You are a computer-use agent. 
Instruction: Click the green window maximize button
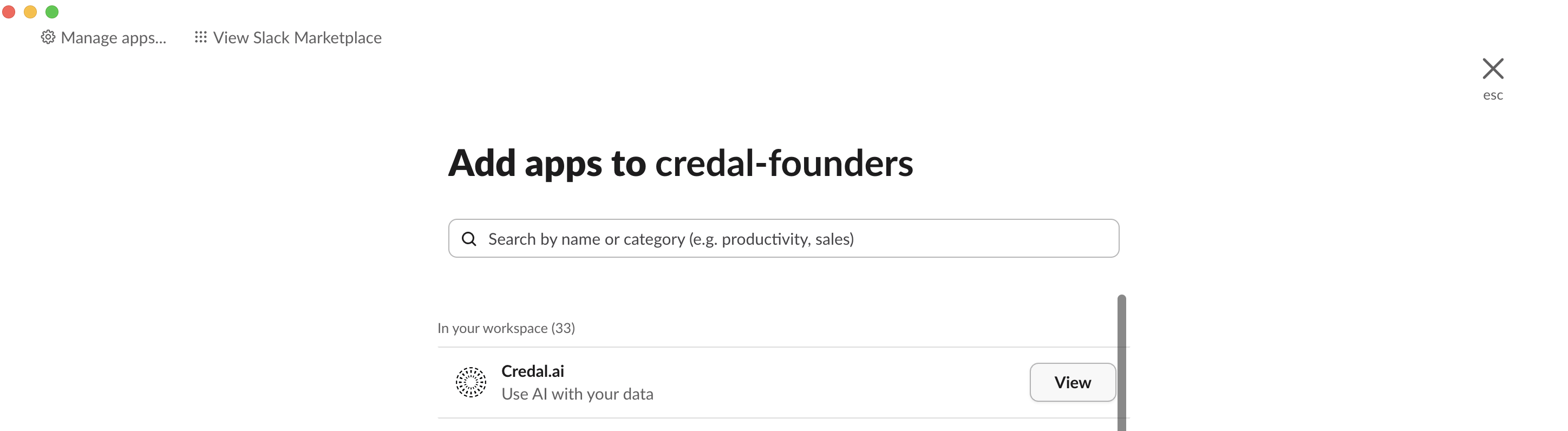coord(53,11)
